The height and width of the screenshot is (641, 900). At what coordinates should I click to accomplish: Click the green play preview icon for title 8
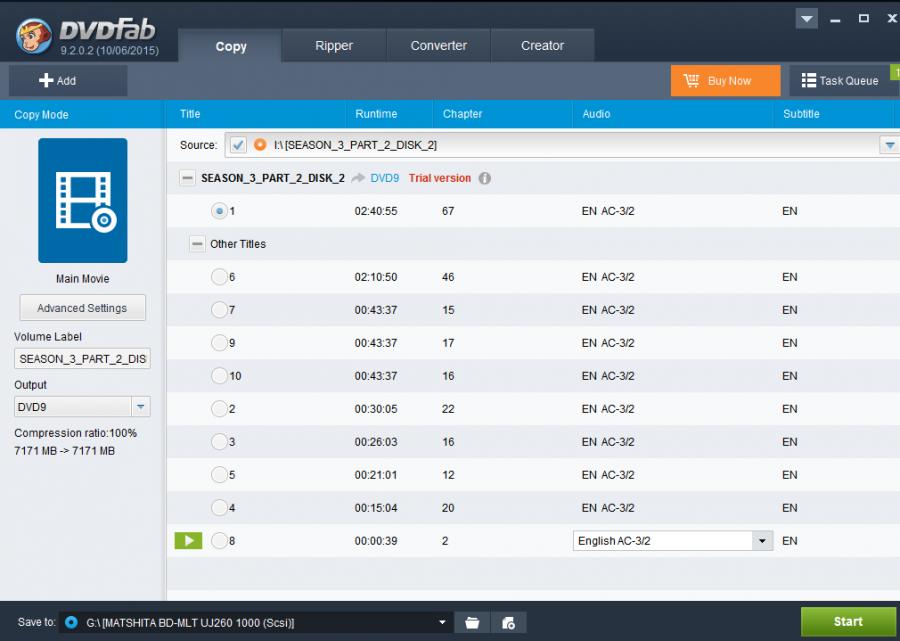click(188, 541)
